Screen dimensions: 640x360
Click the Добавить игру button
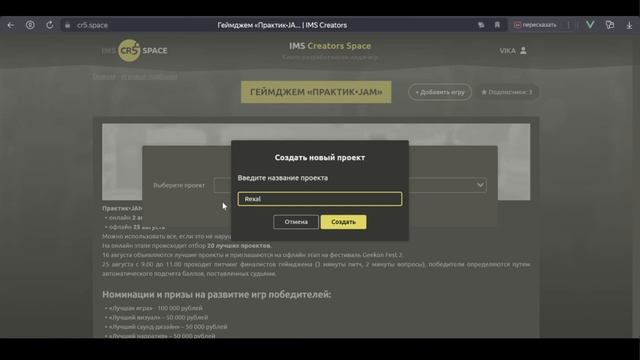[440, 92]
